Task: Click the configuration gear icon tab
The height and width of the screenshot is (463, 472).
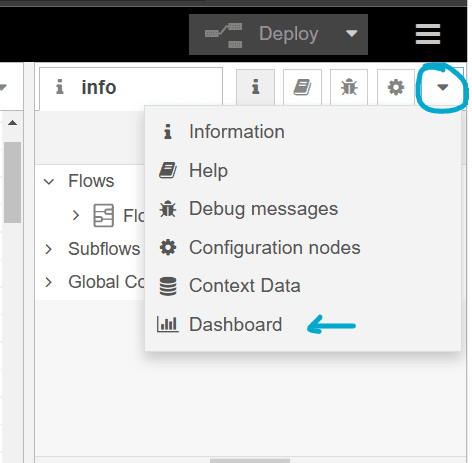Action: (x=396, y=87)
